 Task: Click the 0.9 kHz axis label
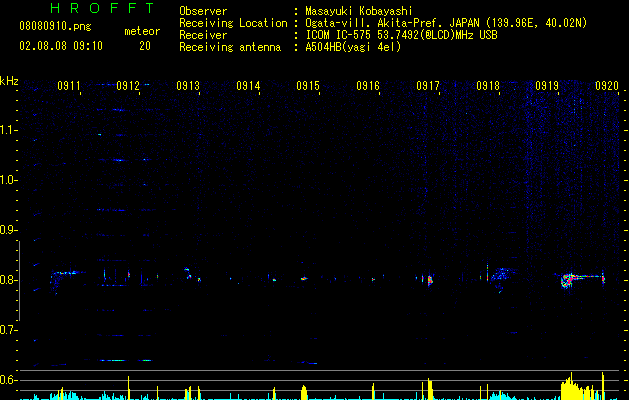point(8,230)
